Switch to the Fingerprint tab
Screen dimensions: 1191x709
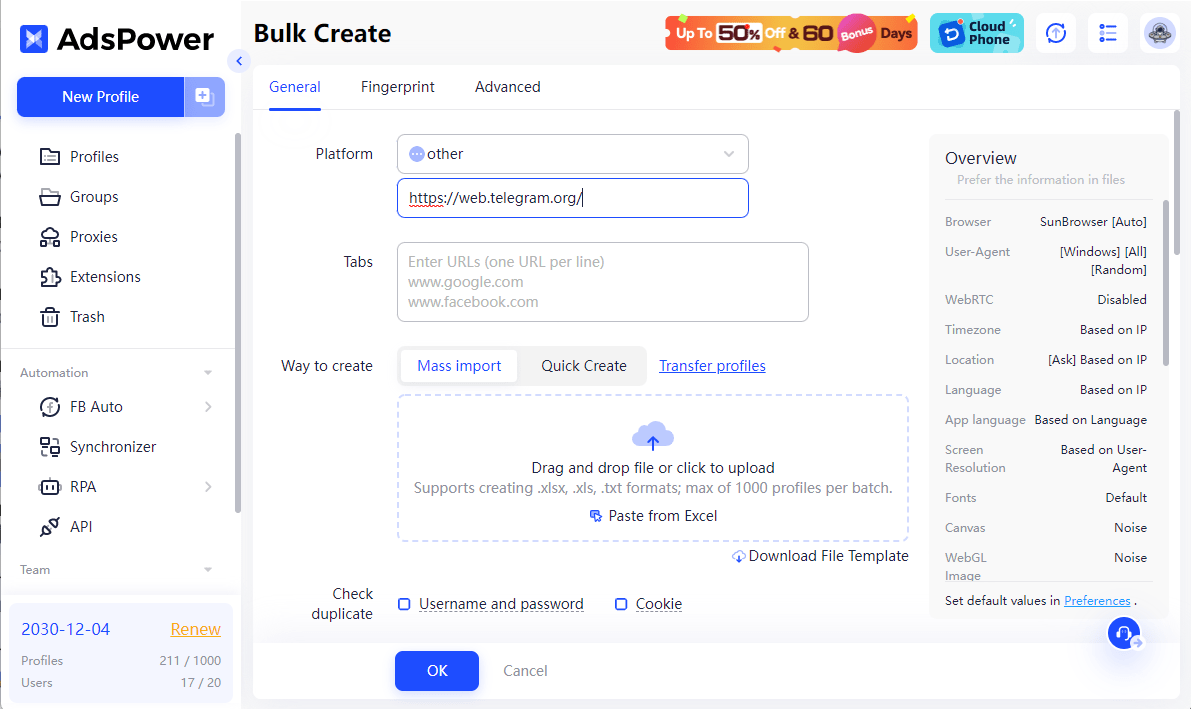click(397, 87)
